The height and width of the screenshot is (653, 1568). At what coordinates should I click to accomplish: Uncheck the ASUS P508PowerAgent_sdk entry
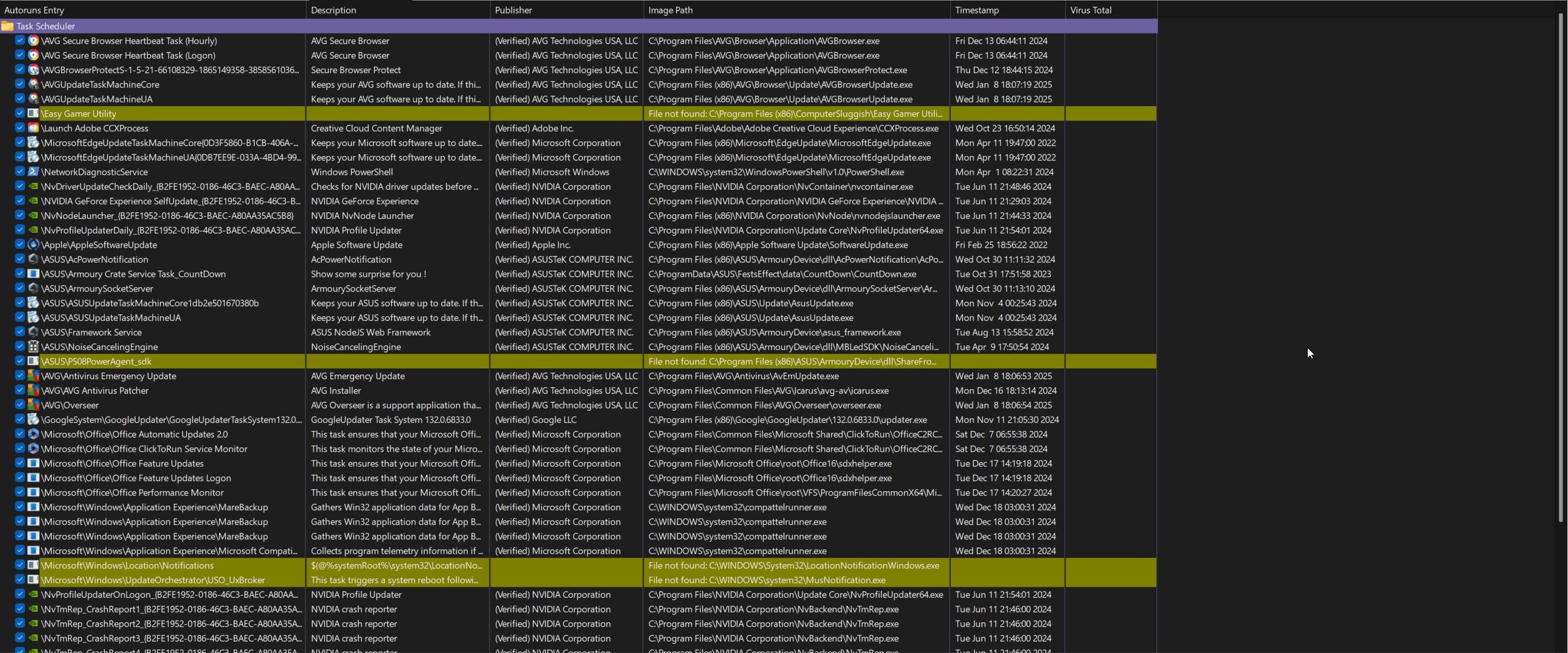tap(20, 361)
